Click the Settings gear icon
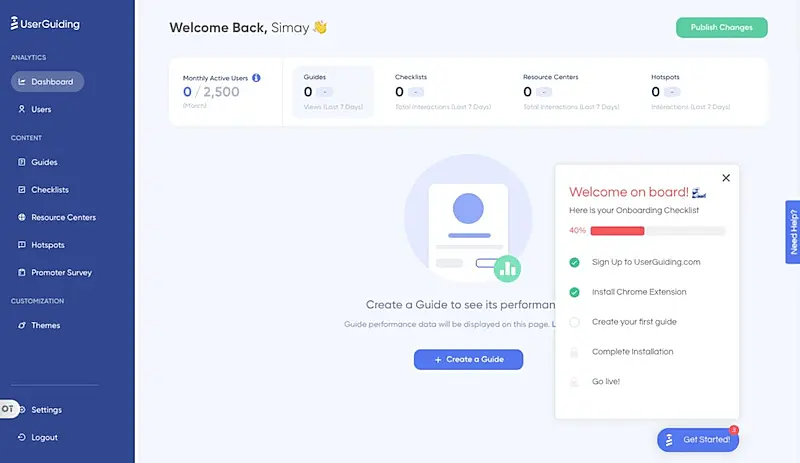Viewport: 800px width, 463px height. tap(22, 409)
